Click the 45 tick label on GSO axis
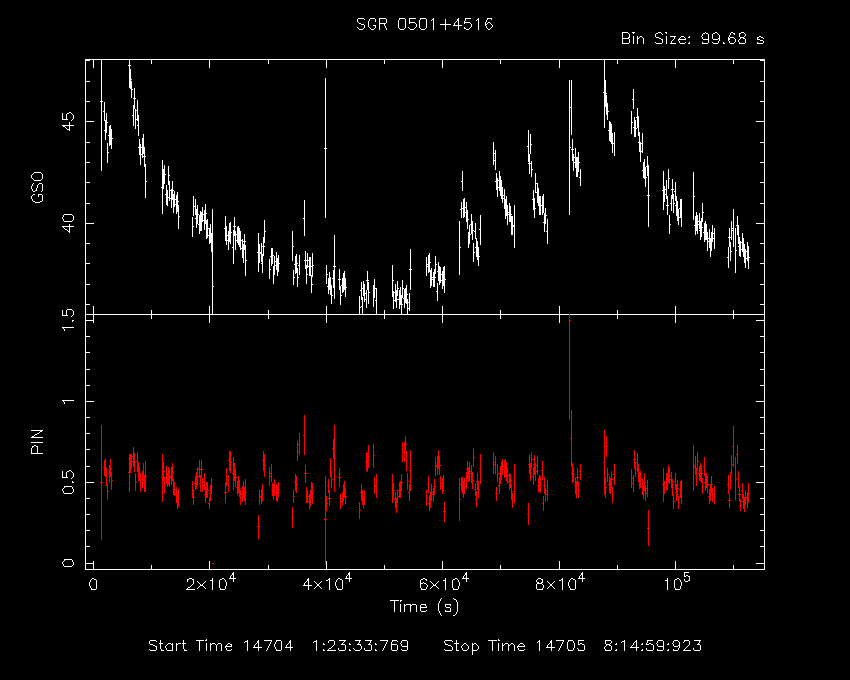 (68, 121)
